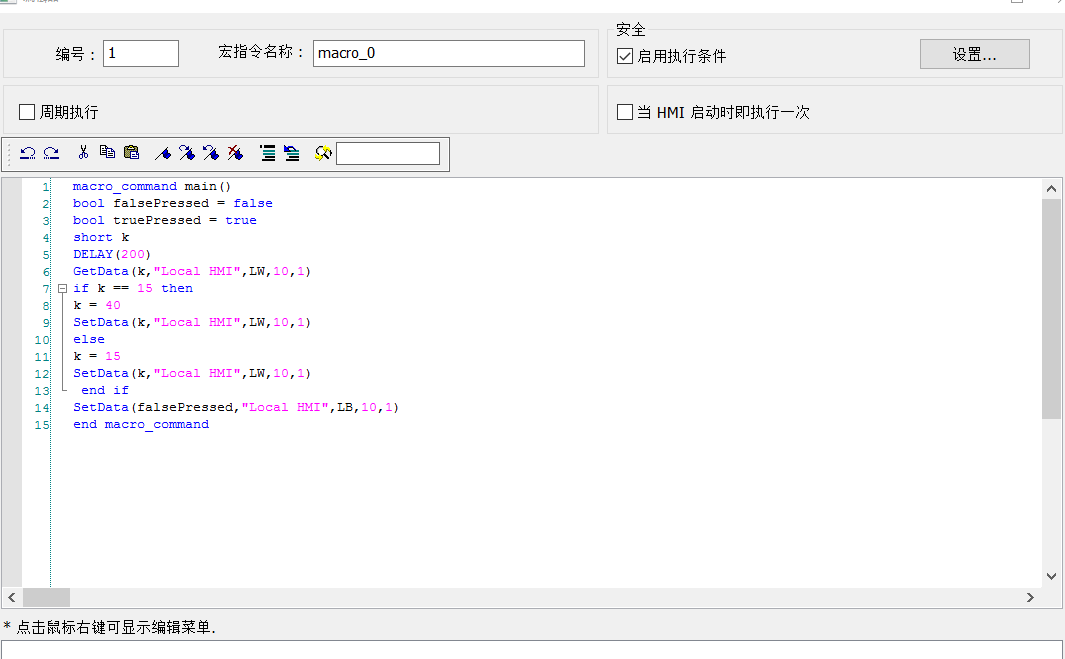The height and width of the screenshot is (659, 1065).
Task: Jump to the next bookmark flag icon
Action: tap(187, 153)
